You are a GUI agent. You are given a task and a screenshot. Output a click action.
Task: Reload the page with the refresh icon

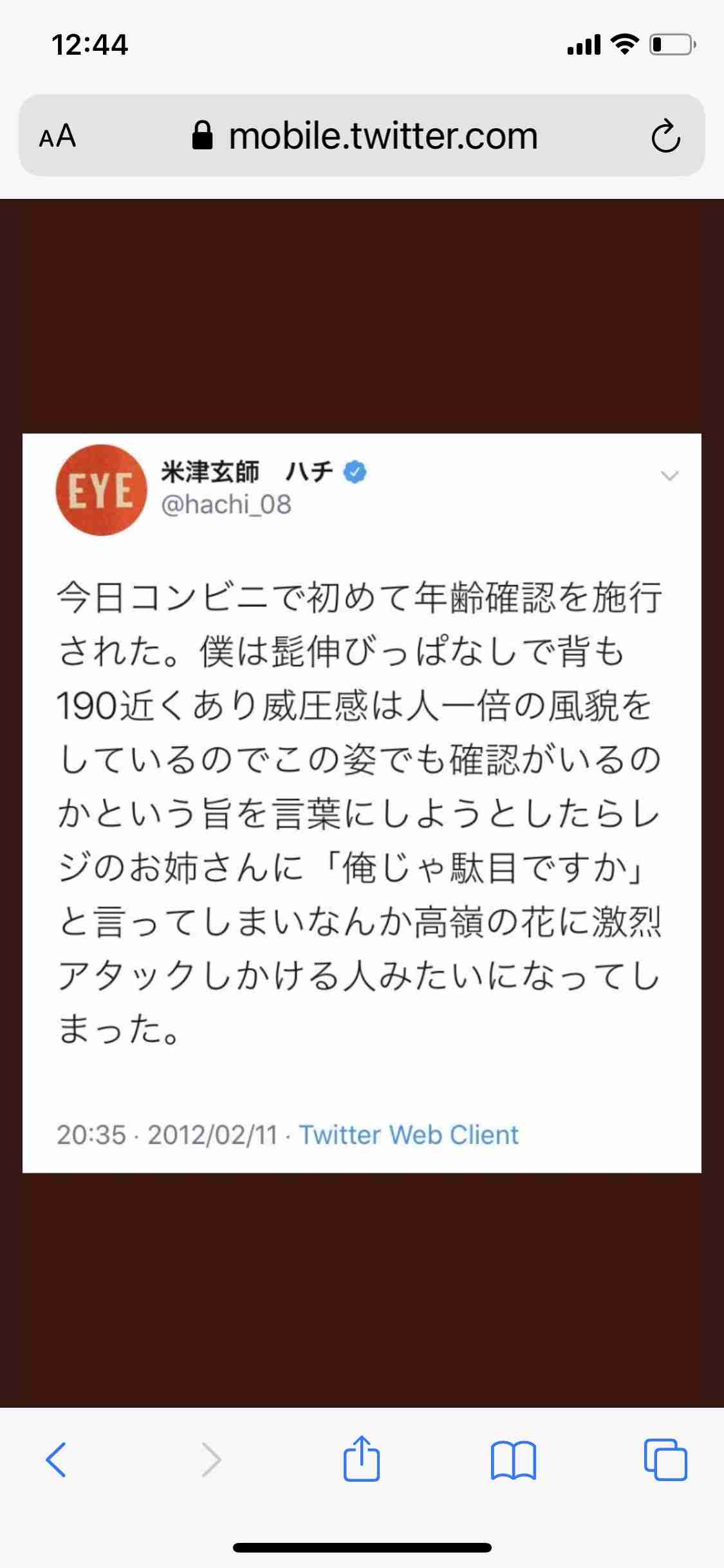pyautogui.click(x=665, y=136)
